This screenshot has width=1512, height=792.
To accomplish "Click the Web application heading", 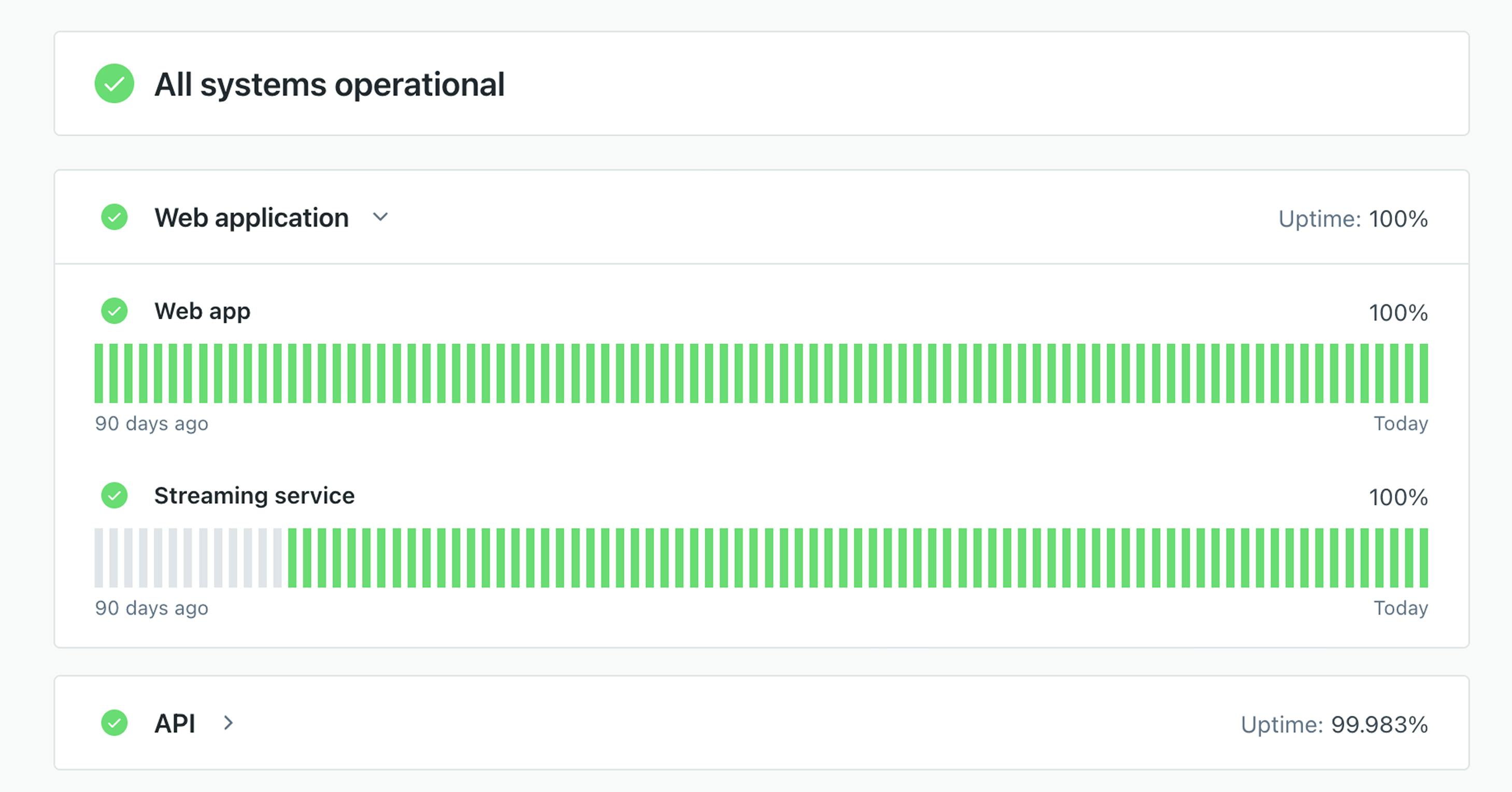I will (x=251, y=218).
